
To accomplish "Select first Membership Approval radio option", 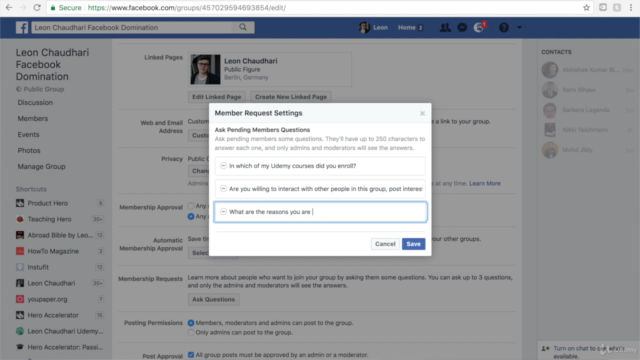I will click(x=191, y=206).
